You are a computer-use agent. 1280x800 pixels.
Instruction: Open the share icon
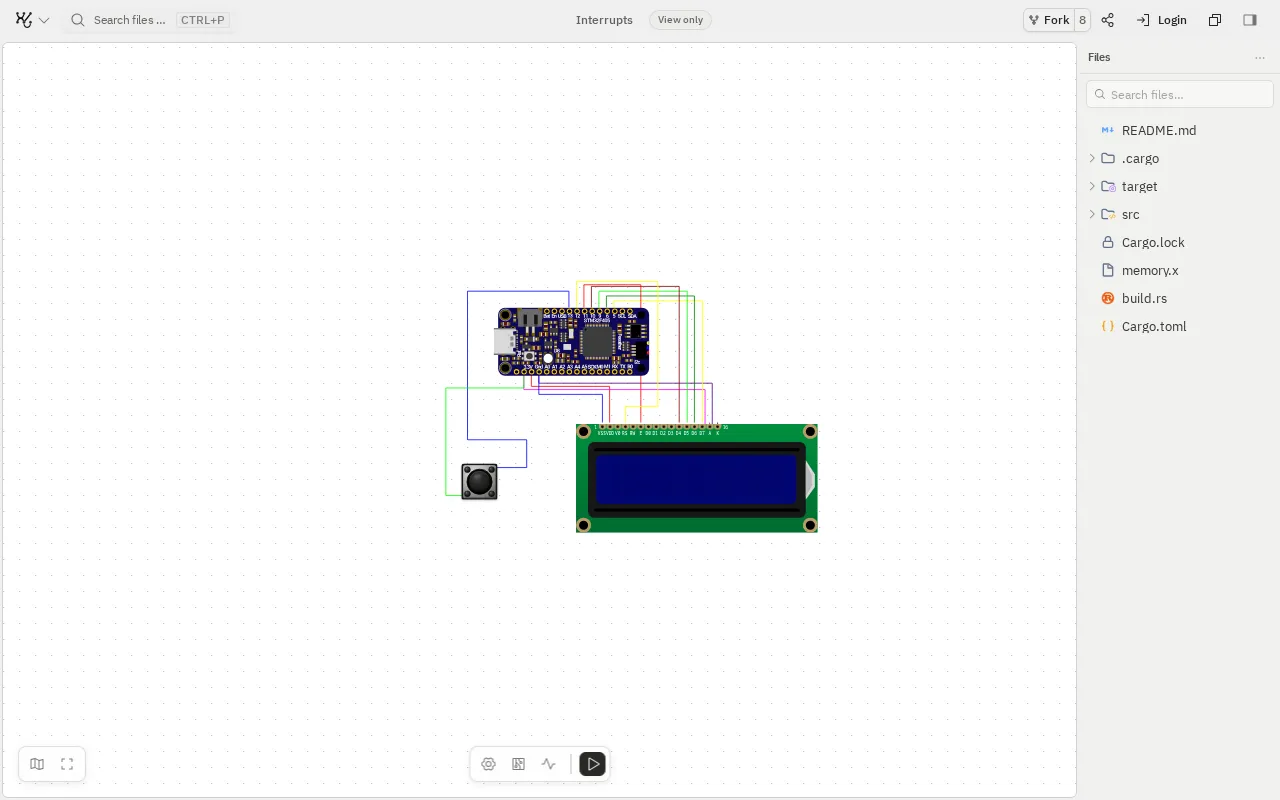pos(1108,20)
